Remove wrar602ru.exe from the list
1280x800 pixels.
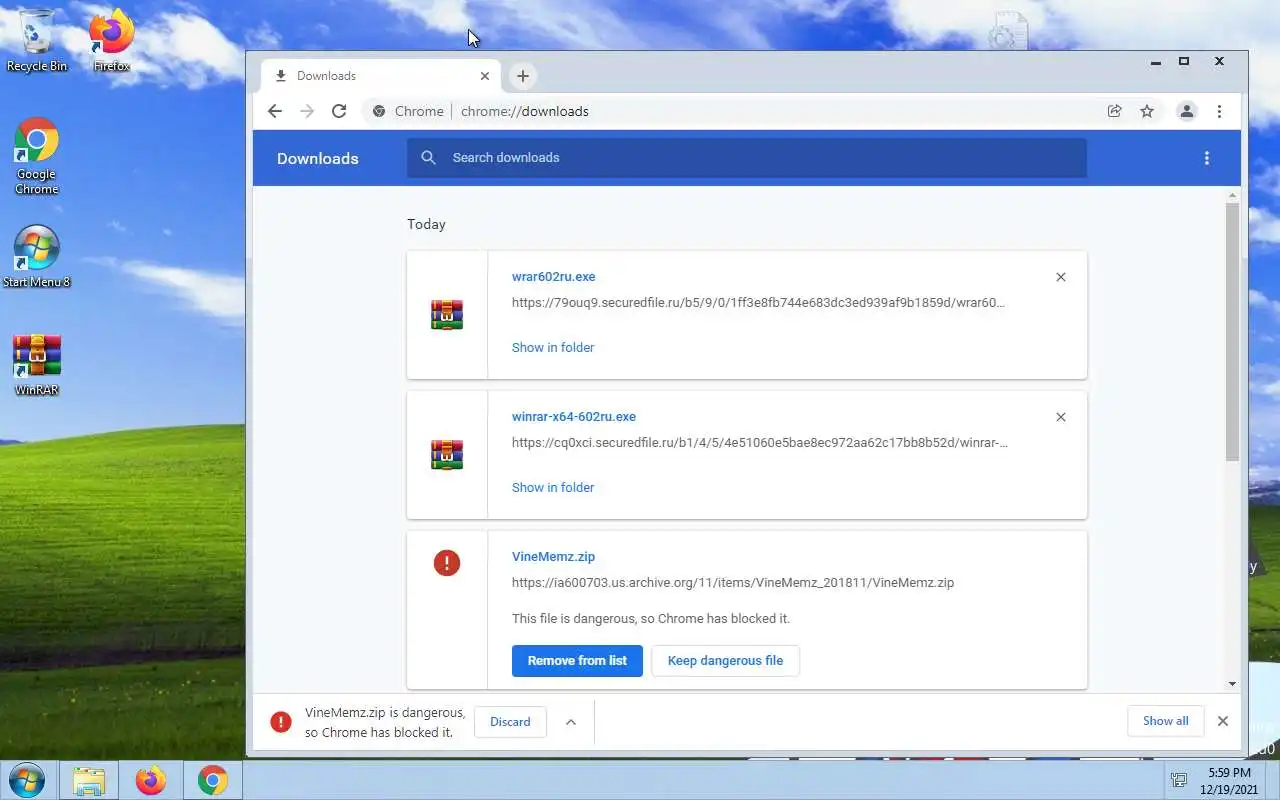point(1061,277)
